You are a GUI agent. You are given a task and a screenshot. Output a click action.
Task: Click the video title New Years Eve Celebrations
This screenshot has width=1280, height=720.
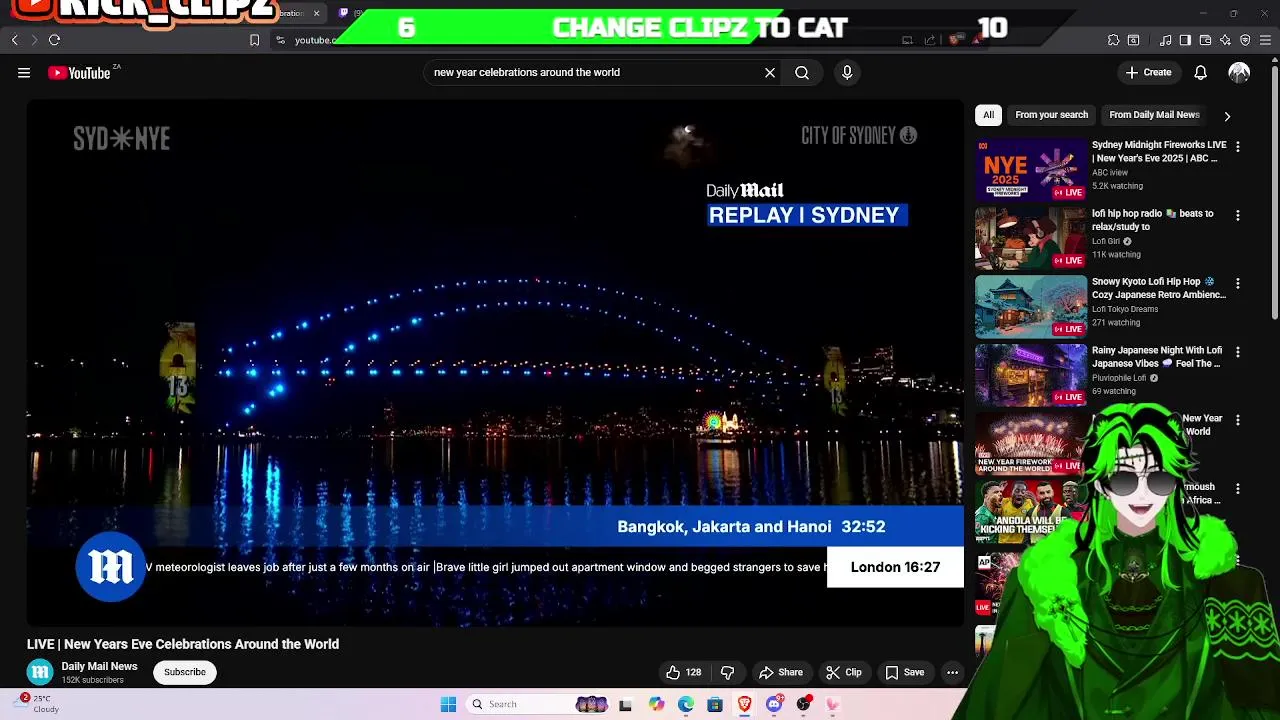[183, 644]
